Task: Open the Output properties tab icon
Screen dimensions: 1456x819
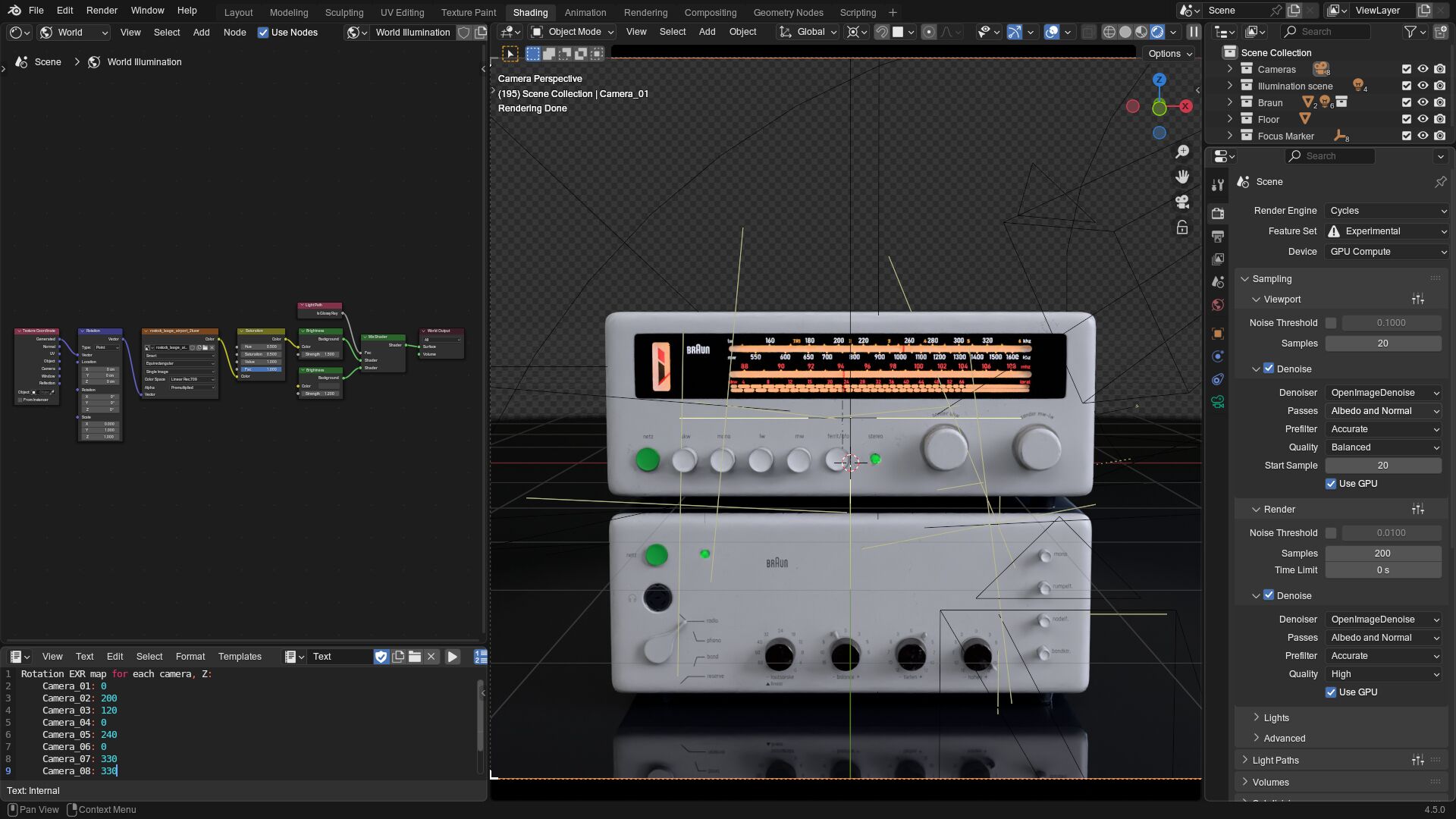Action: click(1218, 237)
